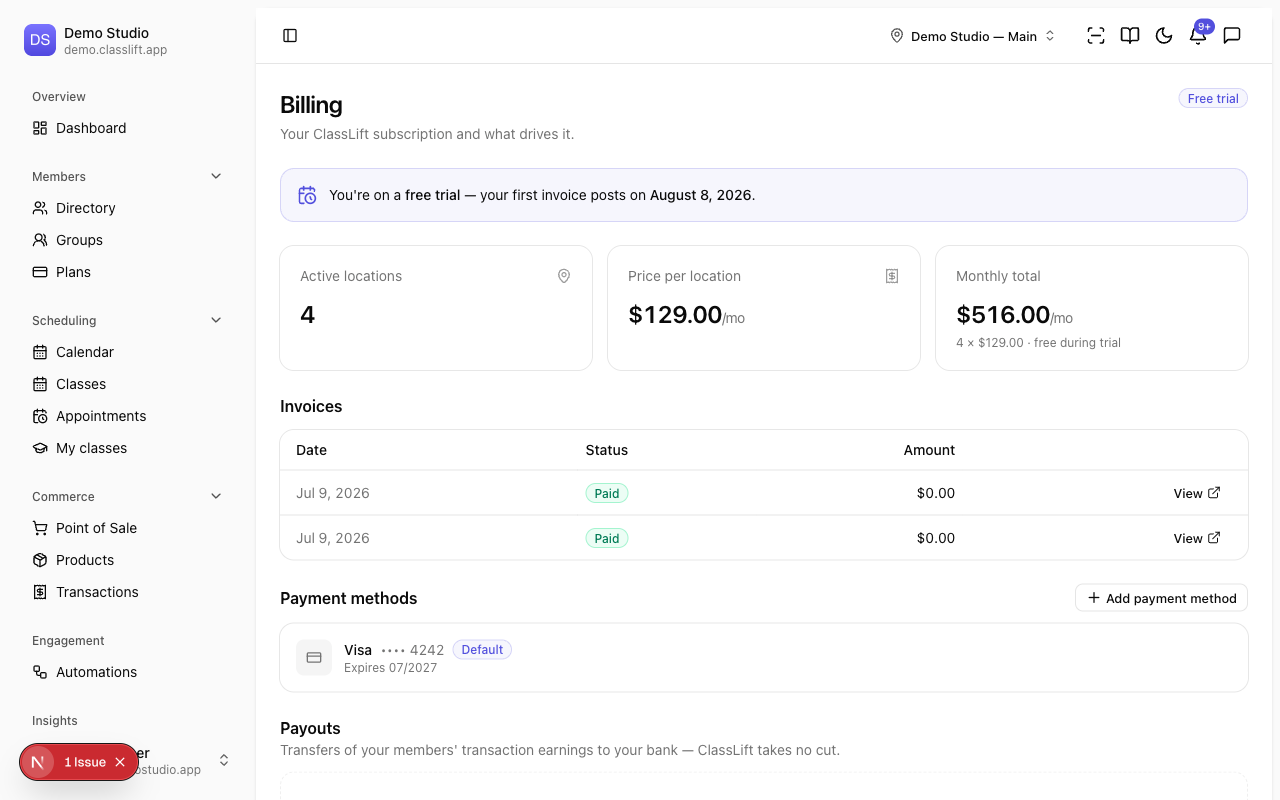Viewport: 1280px width, 800px height.
Task: Collapse the Scheduling section chevron
Action: tap(216, 320)
